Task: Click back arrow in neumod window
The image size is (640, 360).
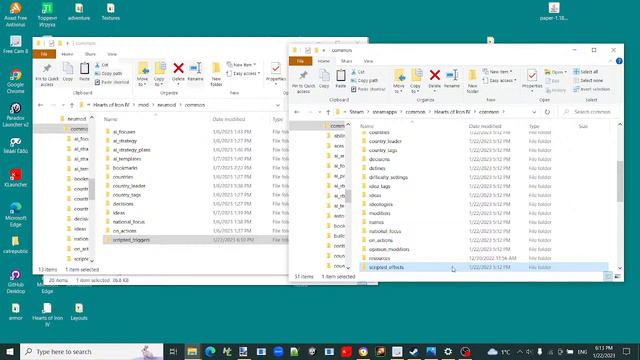Action: click(40, 105)
